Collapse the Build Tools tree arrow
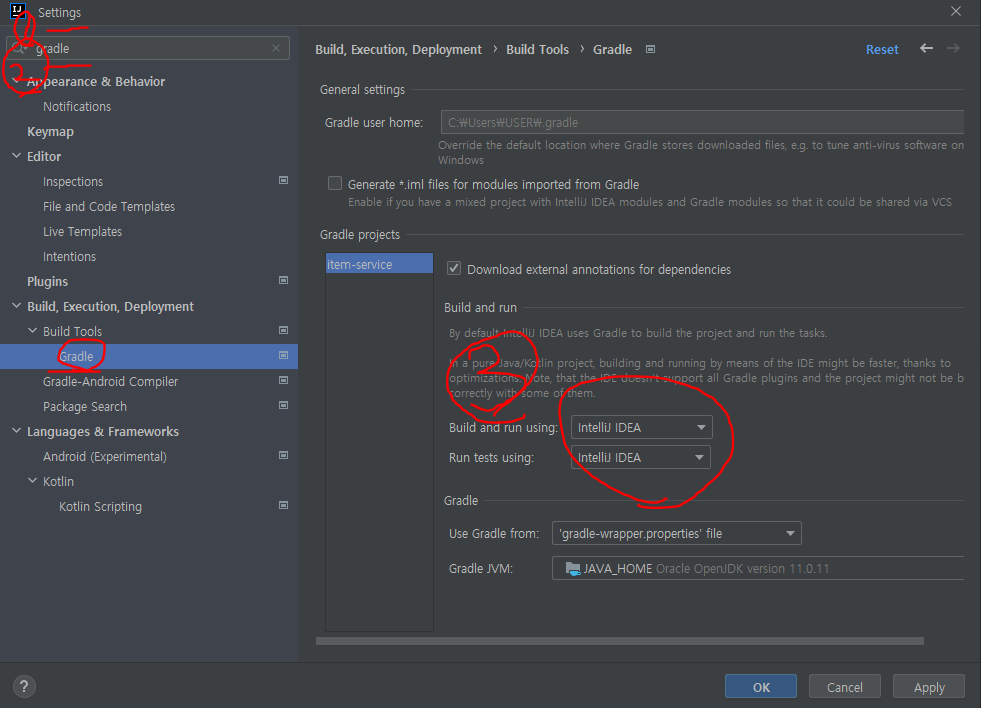 point(33,331)
